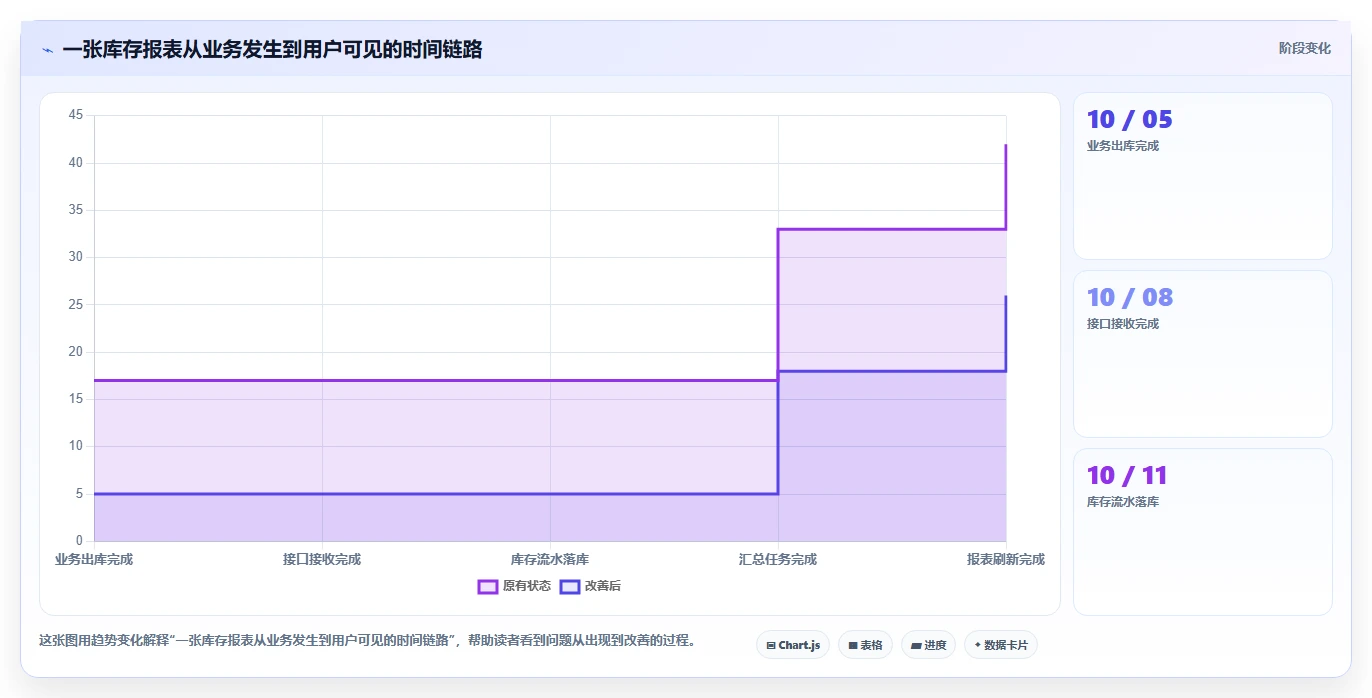Toggle the 原有状态 legend entry

[x=515, y=586]
